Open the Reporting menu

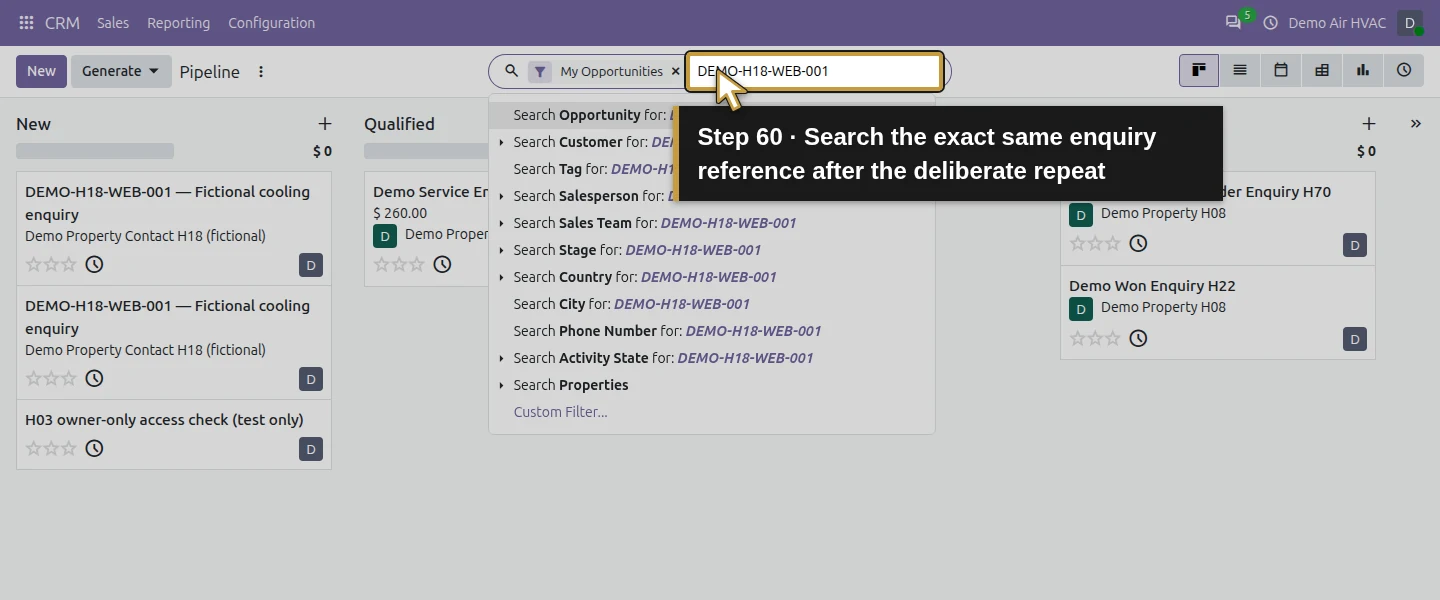click(x=178, y=22)
